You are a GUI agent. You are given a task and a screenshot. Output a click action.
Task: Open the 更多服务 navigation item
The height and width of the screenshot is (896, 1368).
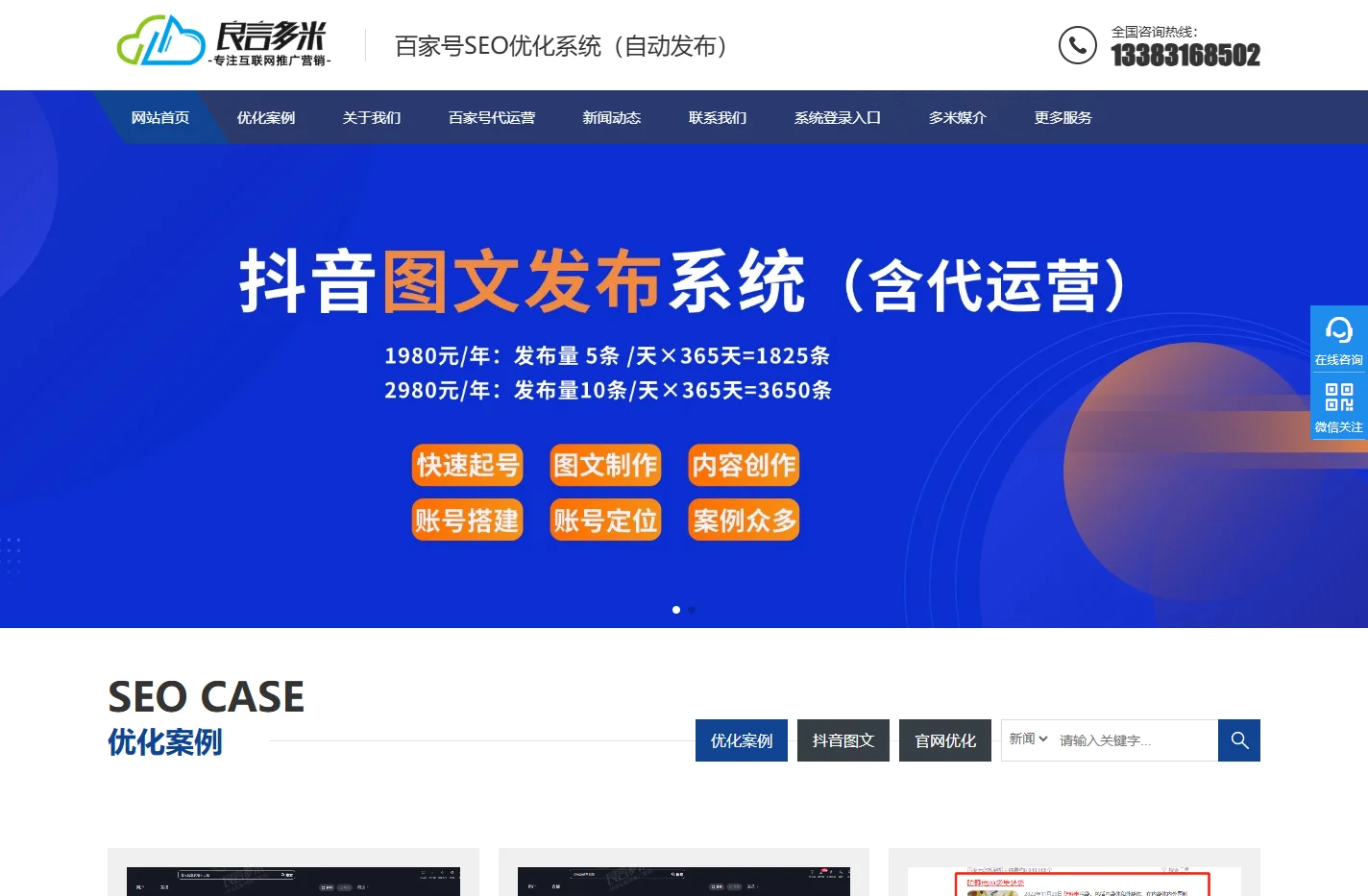tap(1063, 117)
